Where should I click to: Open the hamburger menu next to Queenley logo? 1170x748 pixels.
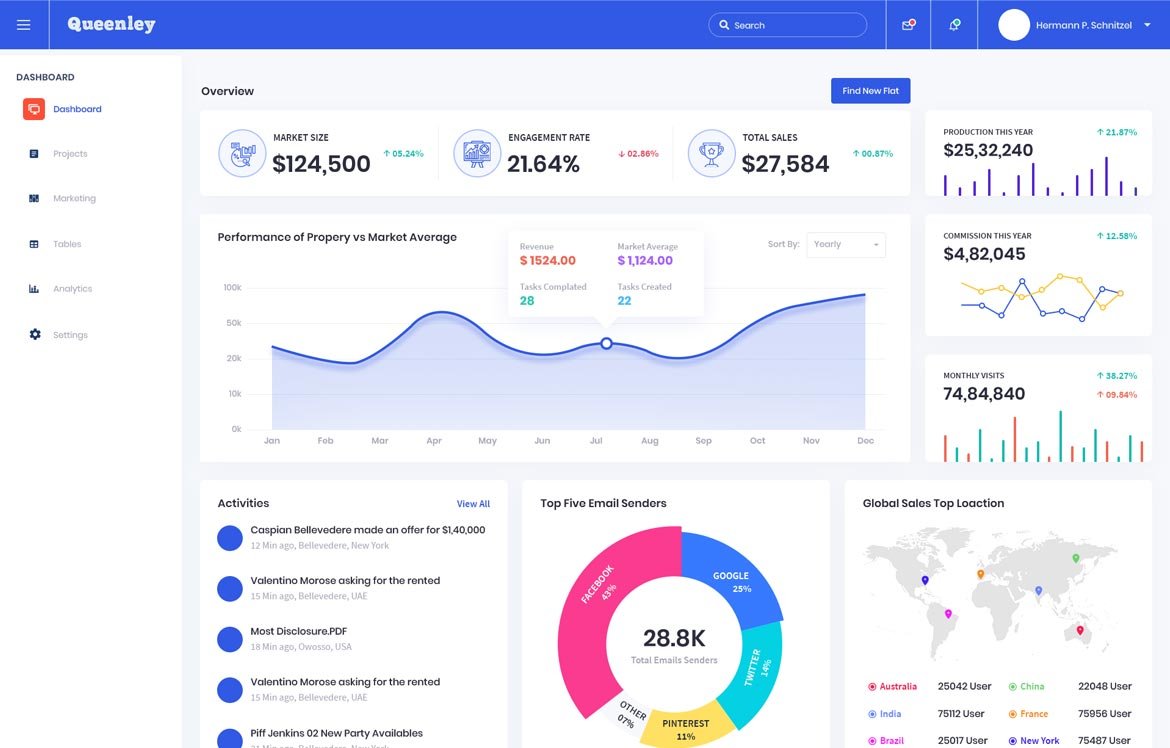[24, 24]
